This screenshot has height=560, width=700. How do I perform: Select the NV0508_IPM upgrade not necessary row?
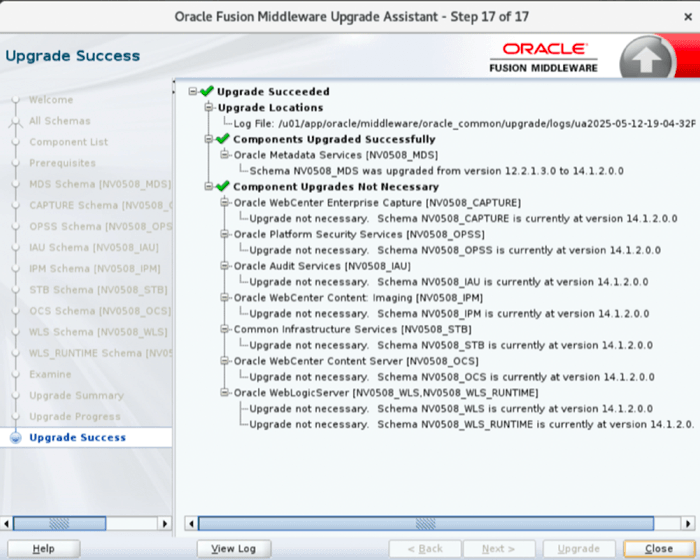450,313
